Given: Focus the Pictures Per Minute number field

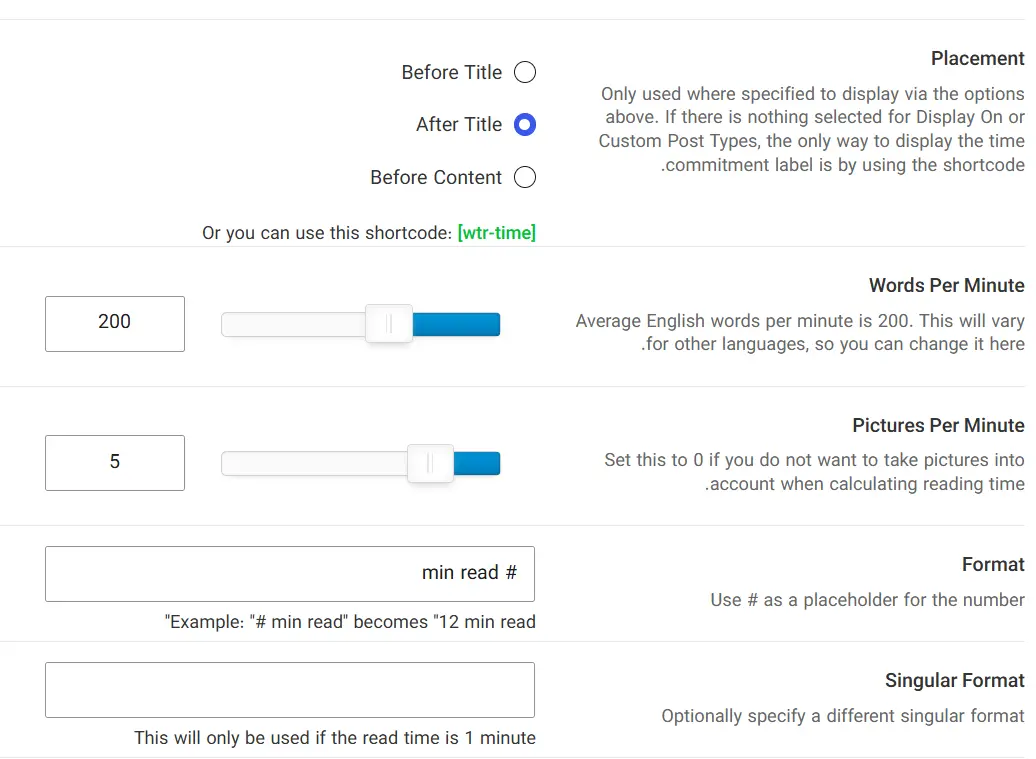Looking at the screenshot, I should [x=115, y=463].
